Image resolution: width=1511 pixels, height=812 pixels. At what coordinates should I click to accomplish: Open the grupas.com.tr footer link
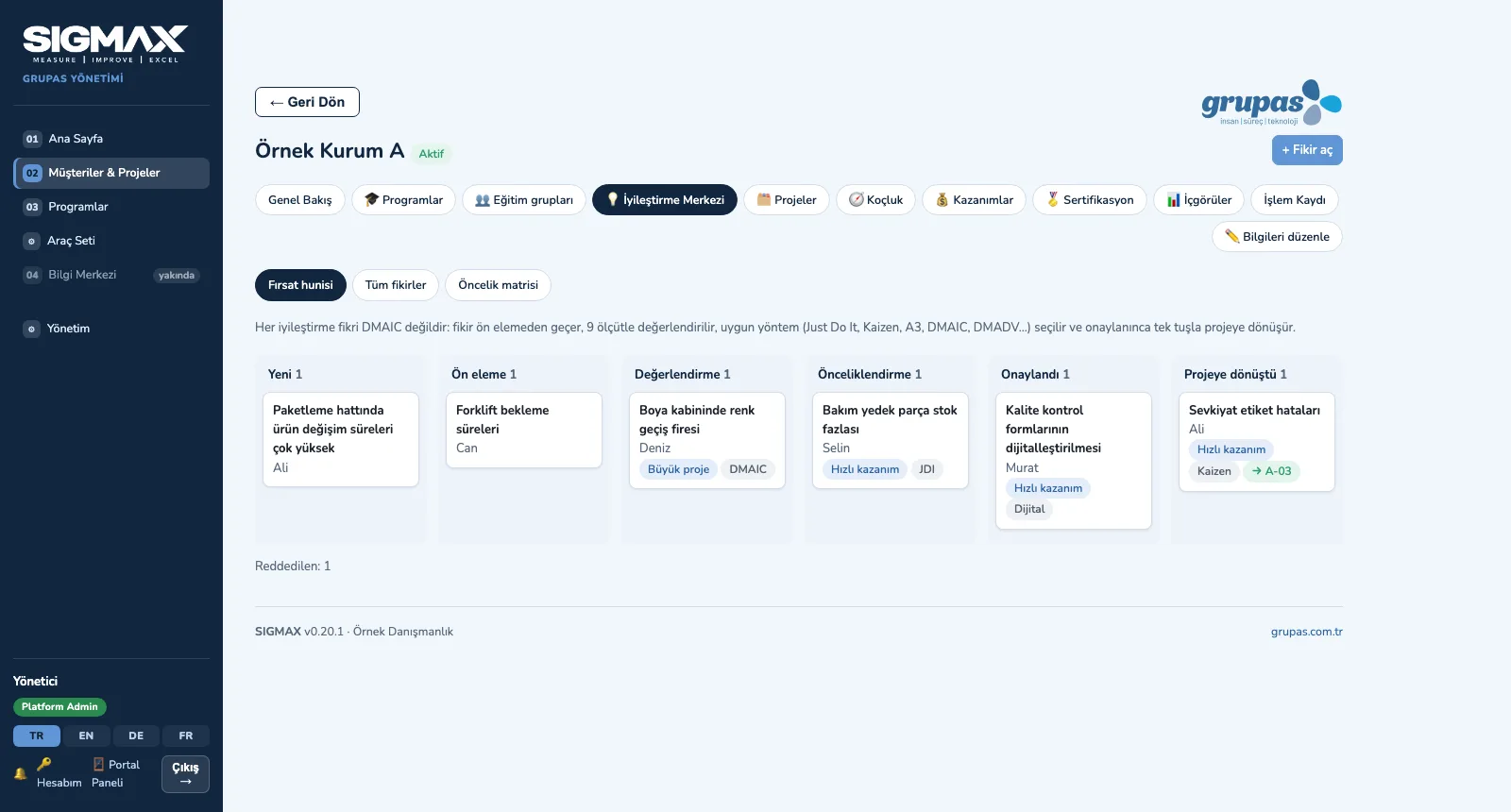1307,632
